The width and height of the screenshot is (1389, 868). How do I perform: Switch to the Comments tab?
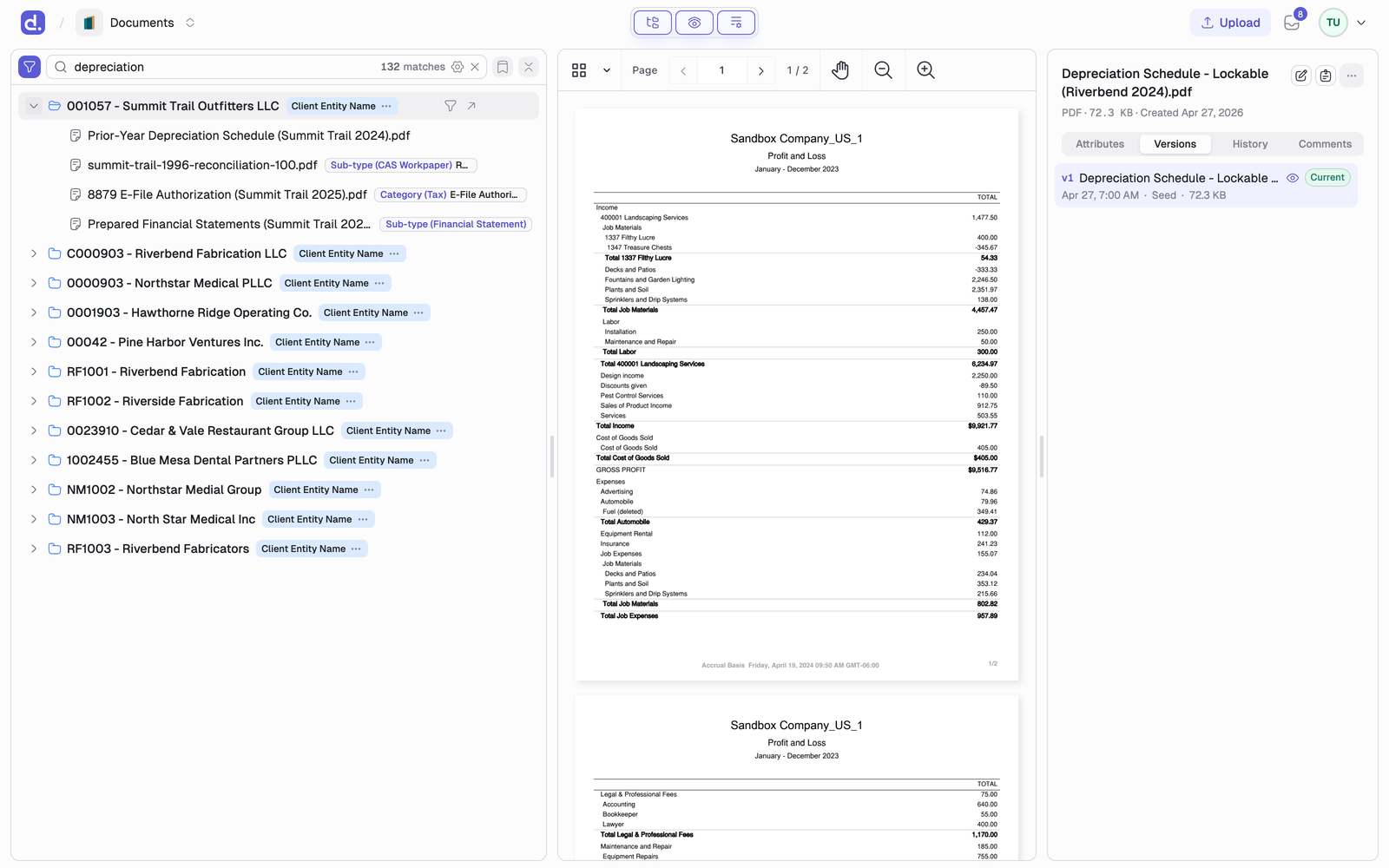(x=1325, y=144)
